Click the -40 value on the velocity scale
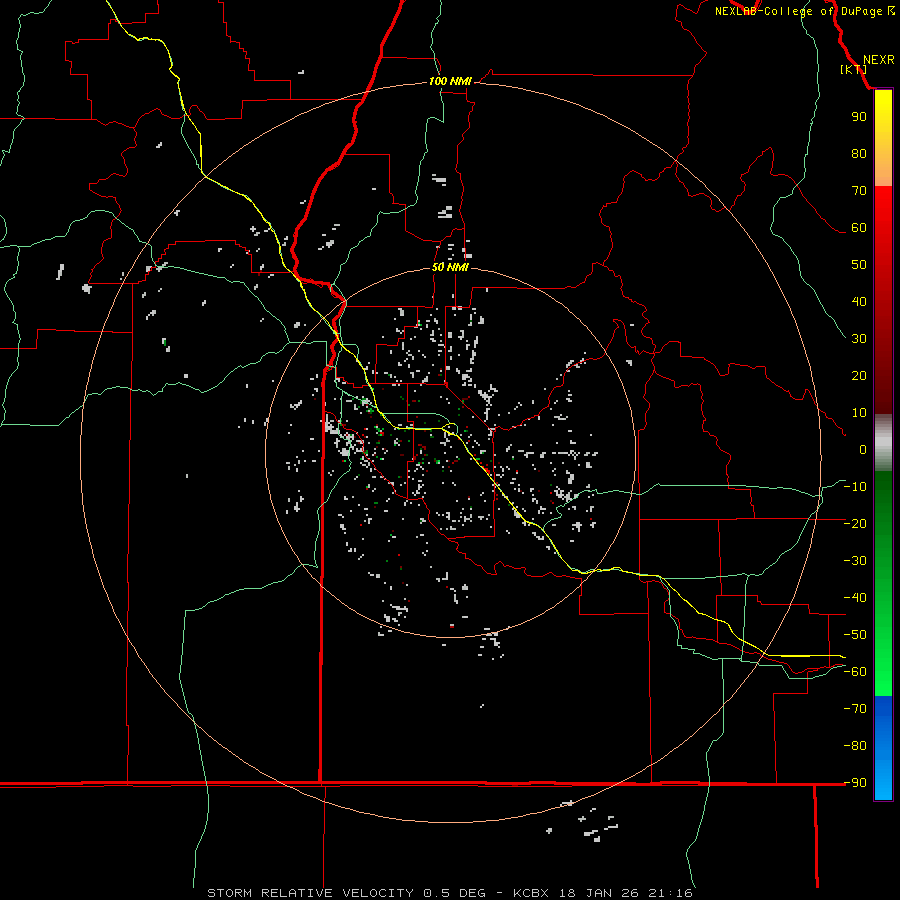 coord(855,598)
